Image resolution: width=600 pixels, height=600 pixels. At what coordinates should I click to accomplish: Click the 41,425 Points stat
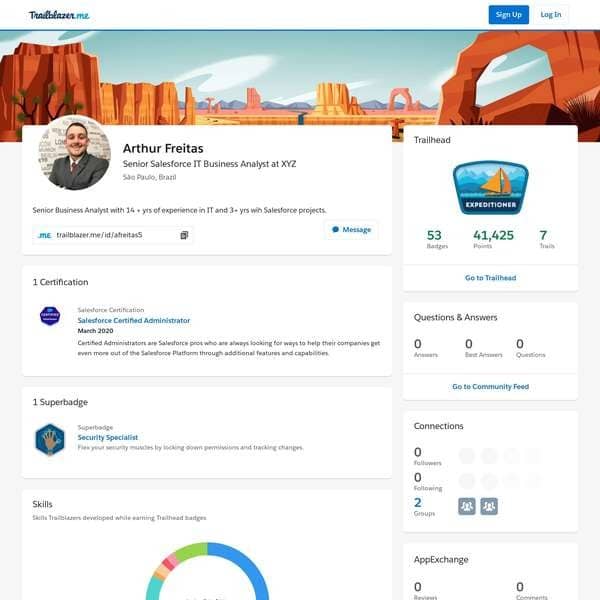pyautogui.click(x=492, y=239)
